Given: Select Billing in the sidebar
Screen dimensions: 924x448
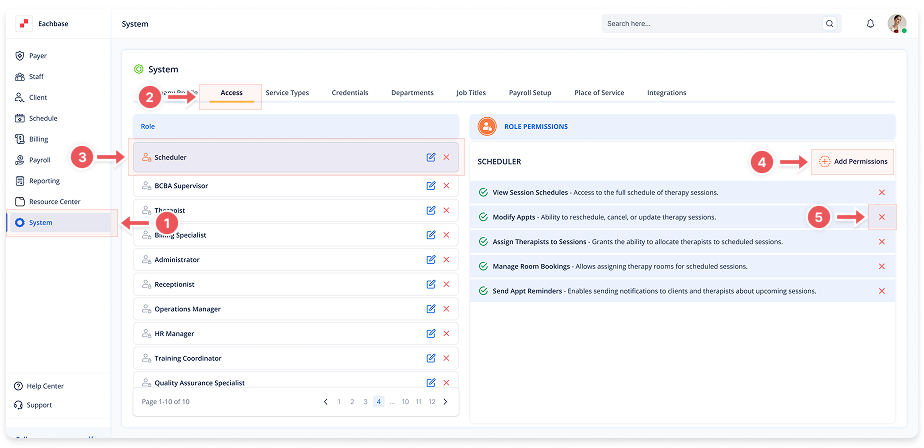Looking at the screenshot, I should (x=38, y=139).
